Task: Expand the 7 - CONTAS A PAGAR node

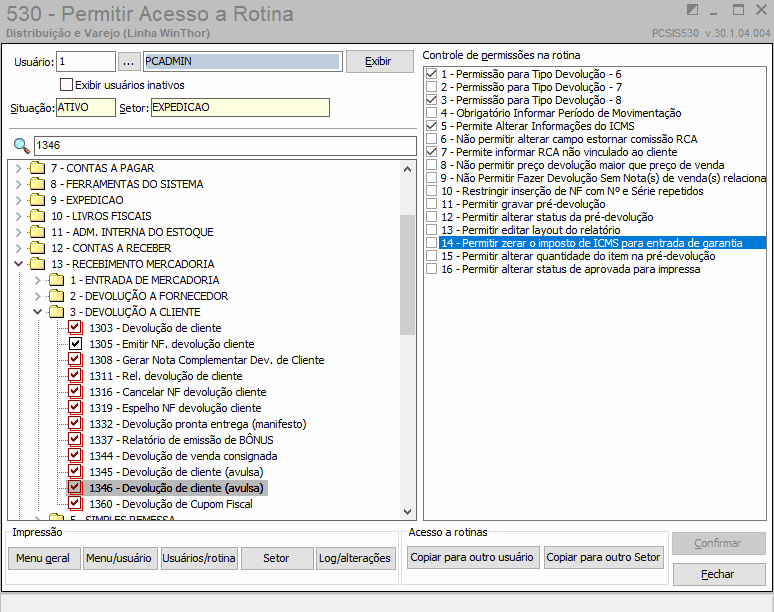Action: 19,168
